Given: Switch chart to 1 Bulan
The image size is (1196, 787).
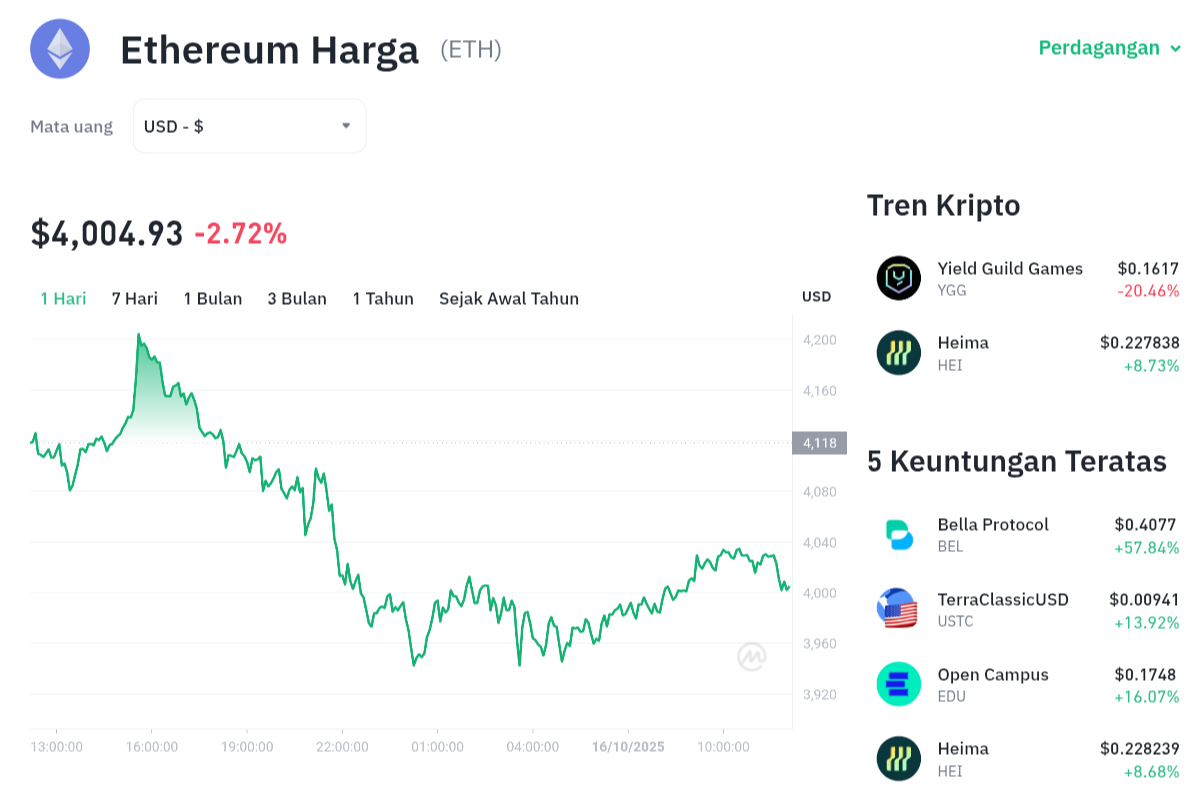Looking at the screenshot, I should [x=213, y=298].
